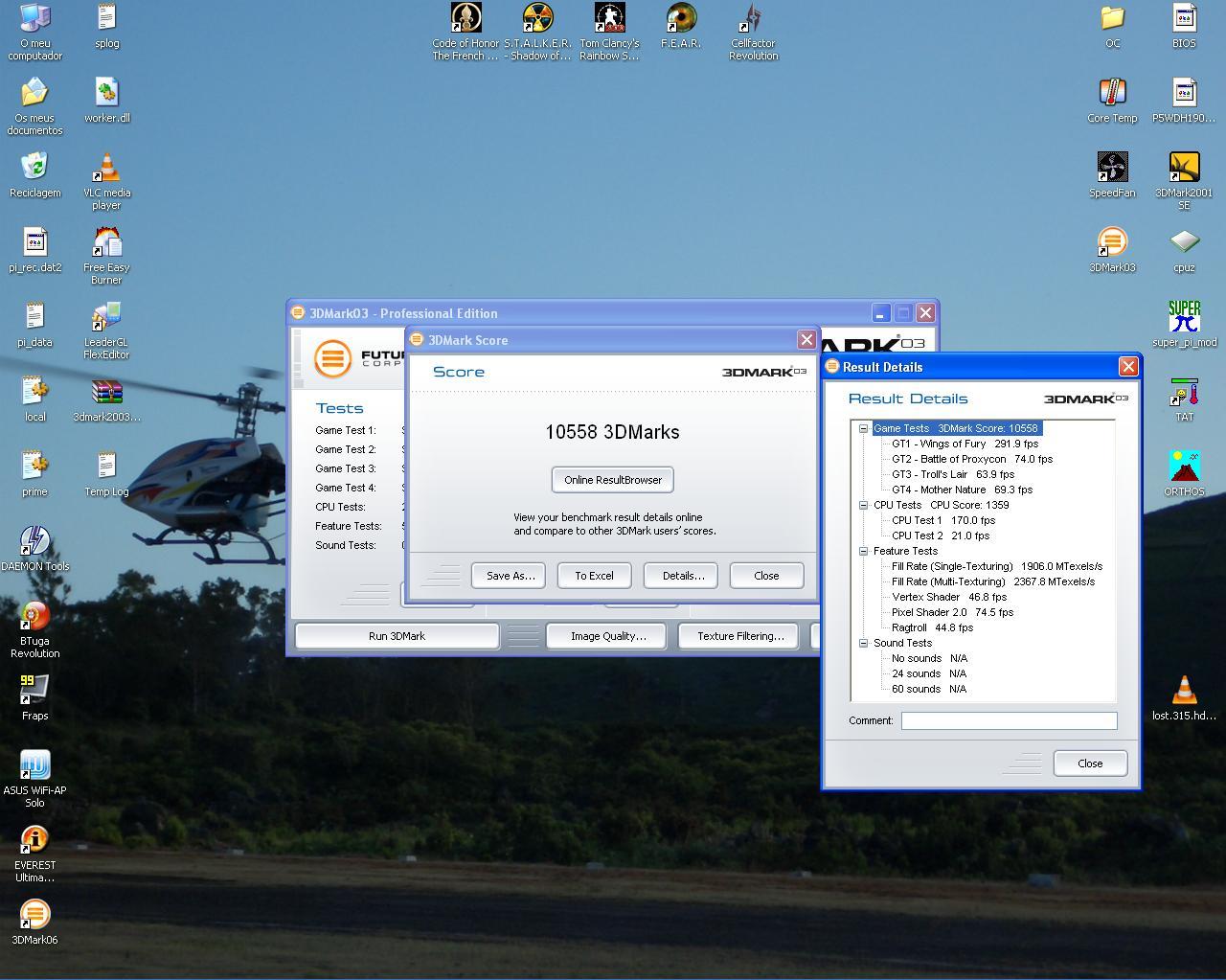Close the 3DMark Score dialog via Close button
1226x980 pixels.
pyautogui.click(x=766, y=576)
